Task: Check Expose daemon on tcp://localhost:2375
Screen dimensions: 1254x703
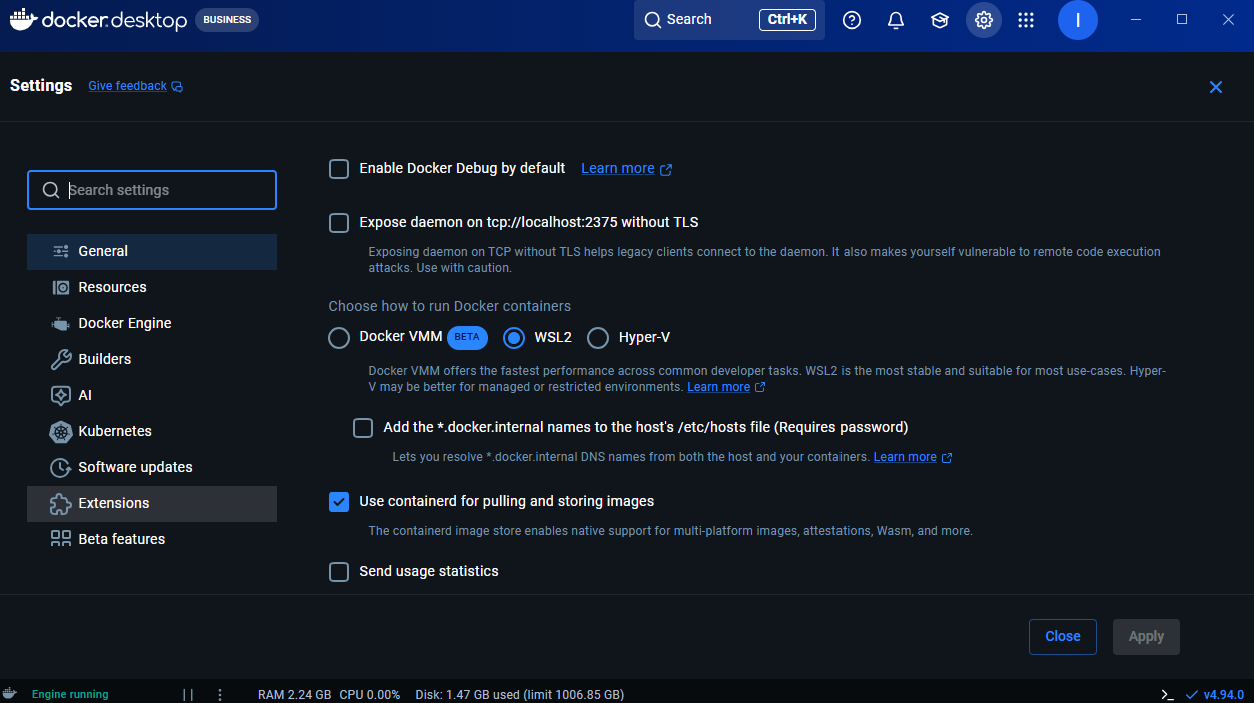Action: 339,223
